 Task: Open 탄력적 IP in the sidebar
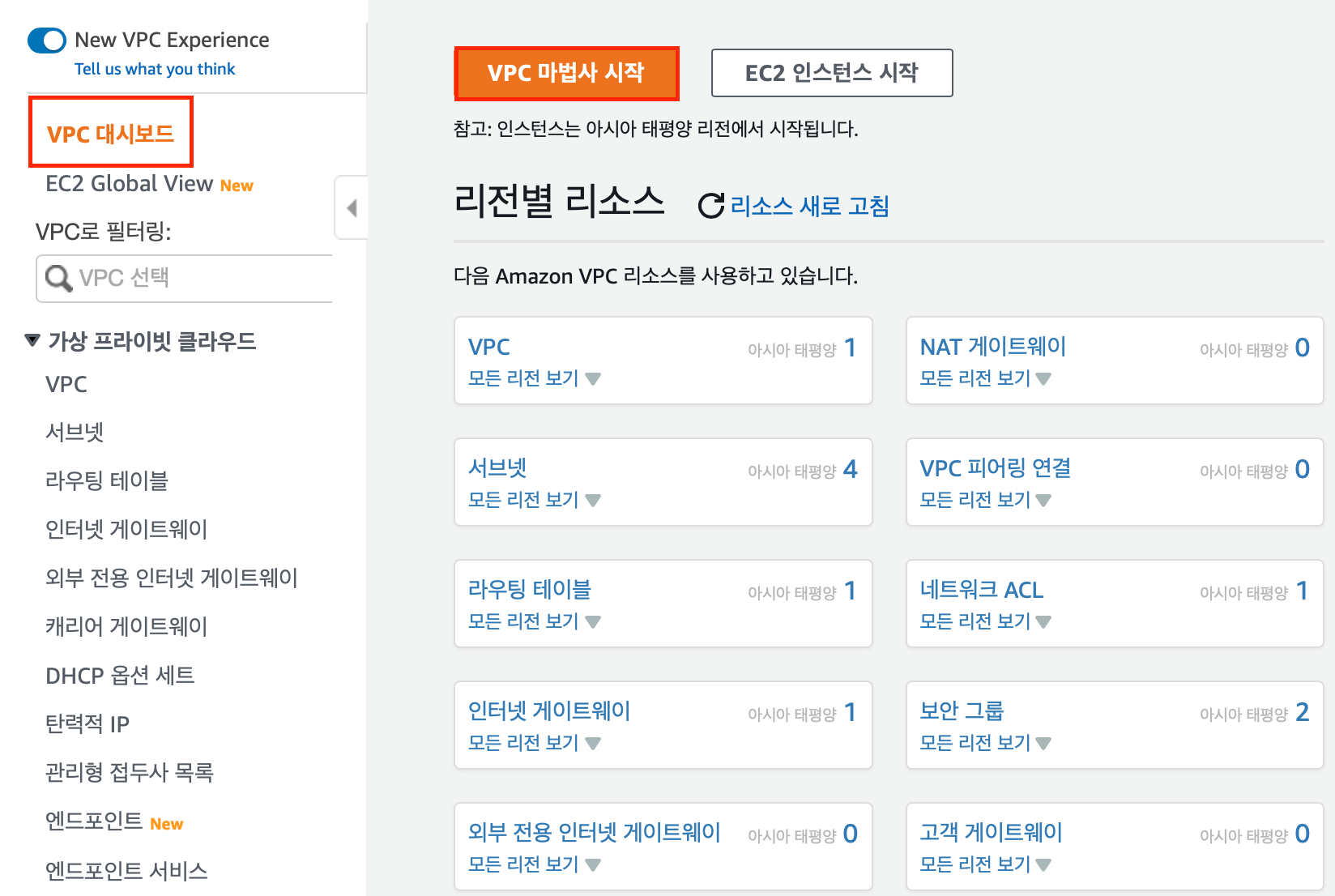point(87,723)
